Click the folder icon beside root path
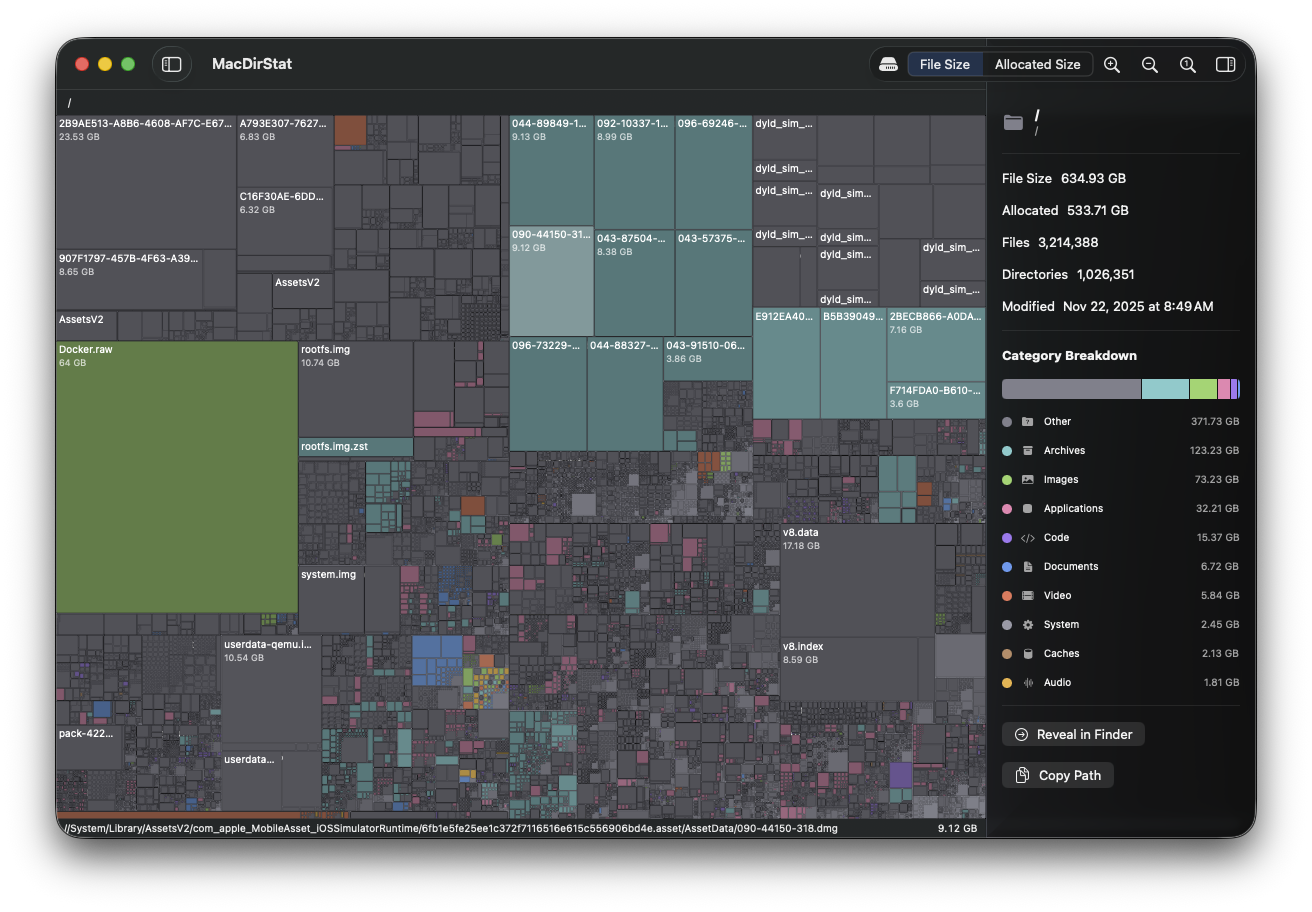This screenshot has width=1312, height=912. pyautogui.click(x=1014, y=122)
